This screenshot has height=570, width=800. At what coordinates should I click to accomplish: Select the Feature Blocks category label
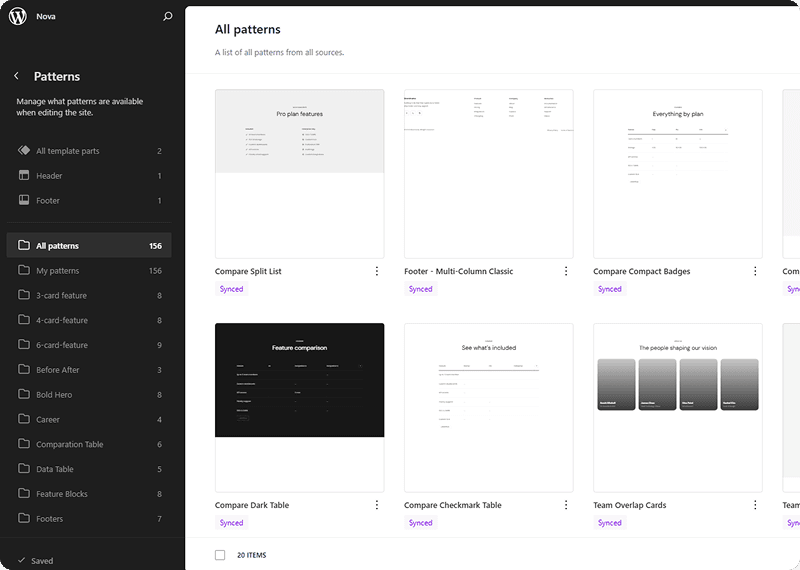[x=62, y=494]
